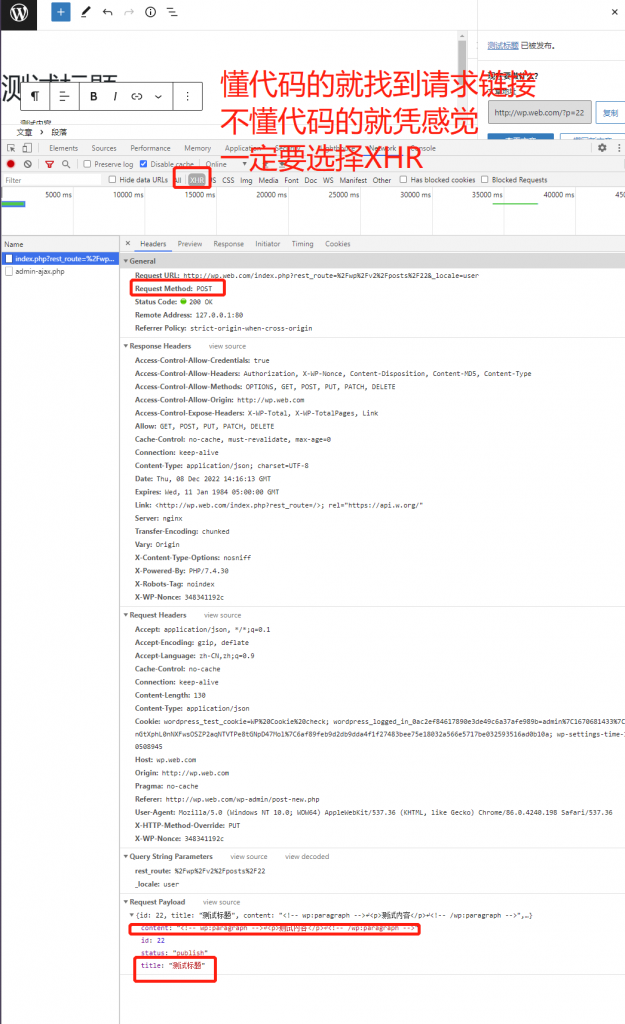Select the XHR filter type
The image size is (625, 1024).
[197, 180]
